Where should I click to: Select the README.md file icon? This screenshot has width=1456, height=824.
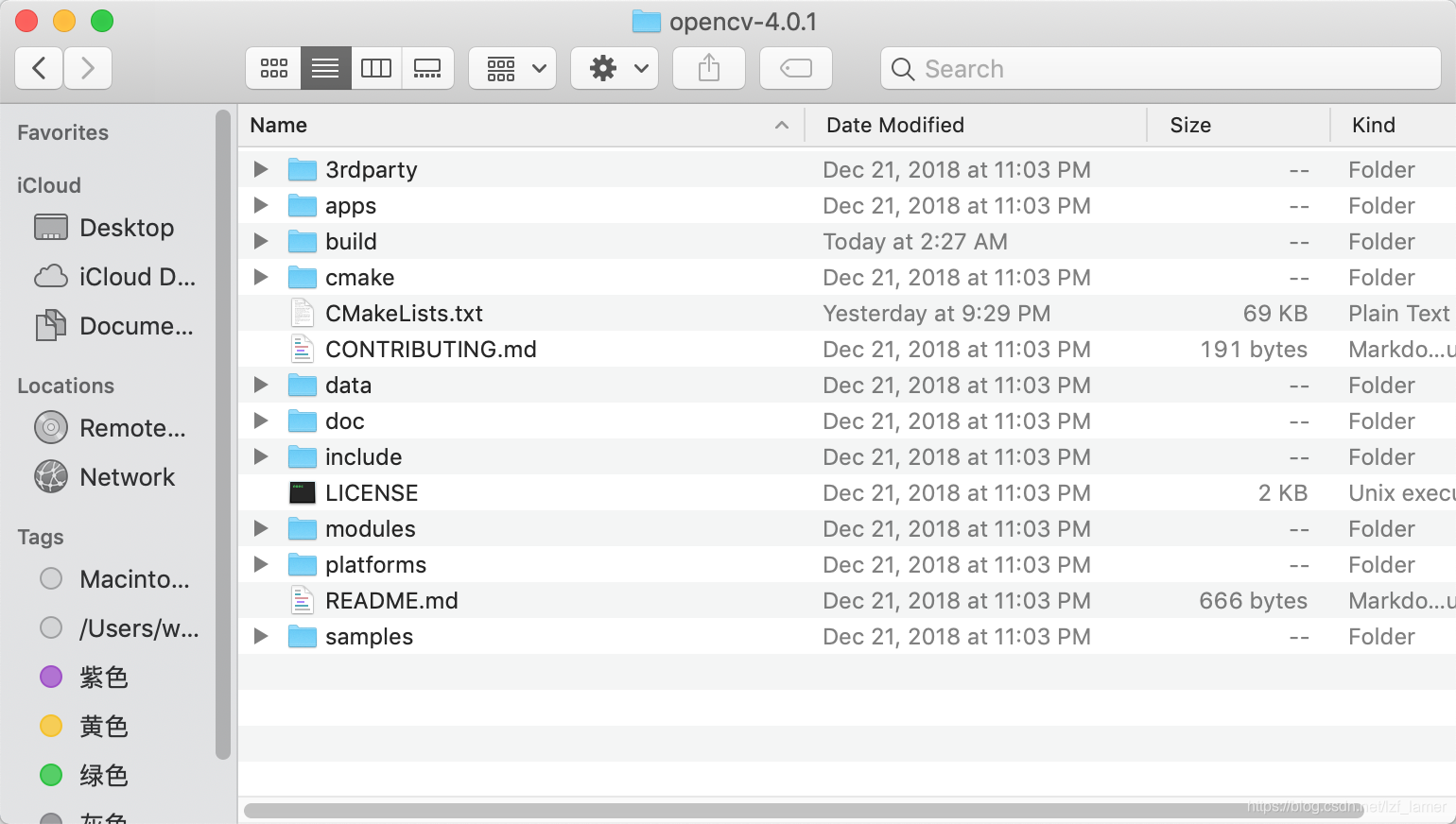pos(303,600)
